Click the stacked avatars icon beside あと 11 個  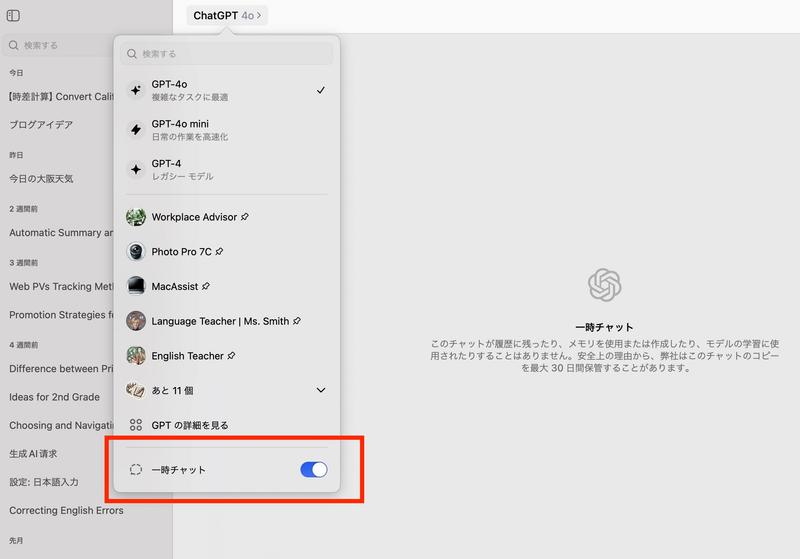point(136,390)
